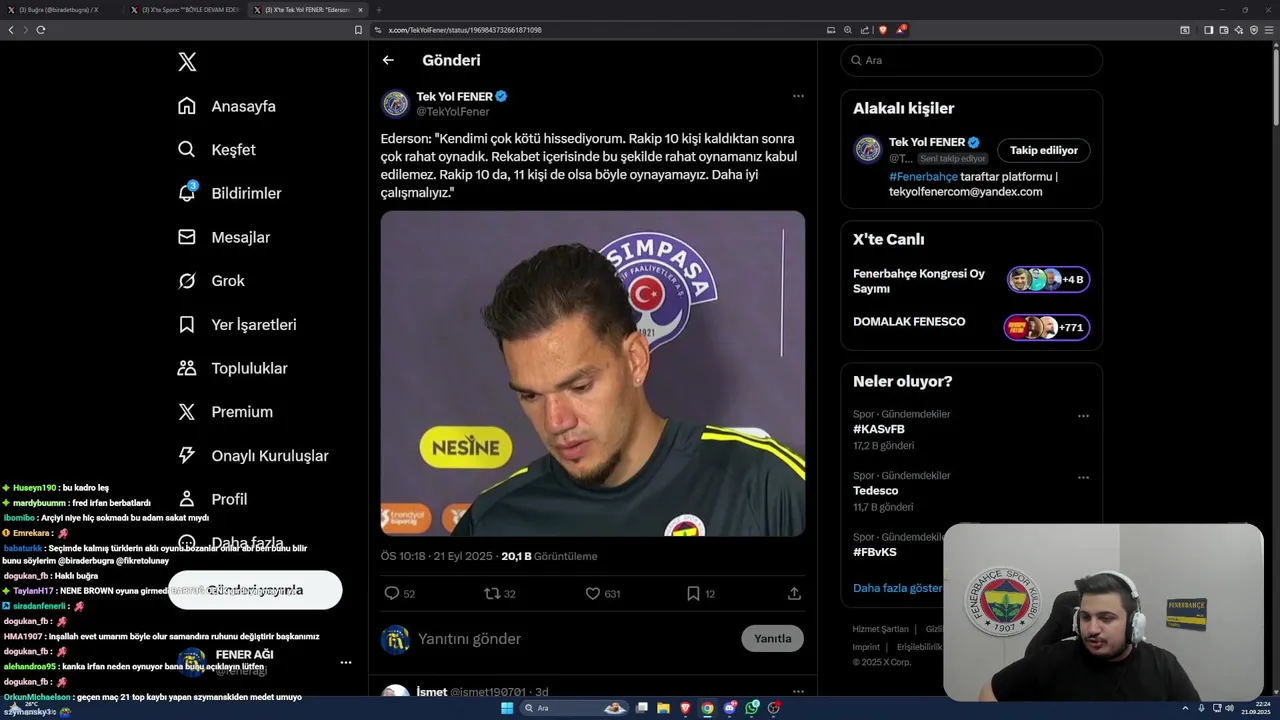Open Premium in the sidebar
Screen dimensions: 1280x720
tap(225, 412)
